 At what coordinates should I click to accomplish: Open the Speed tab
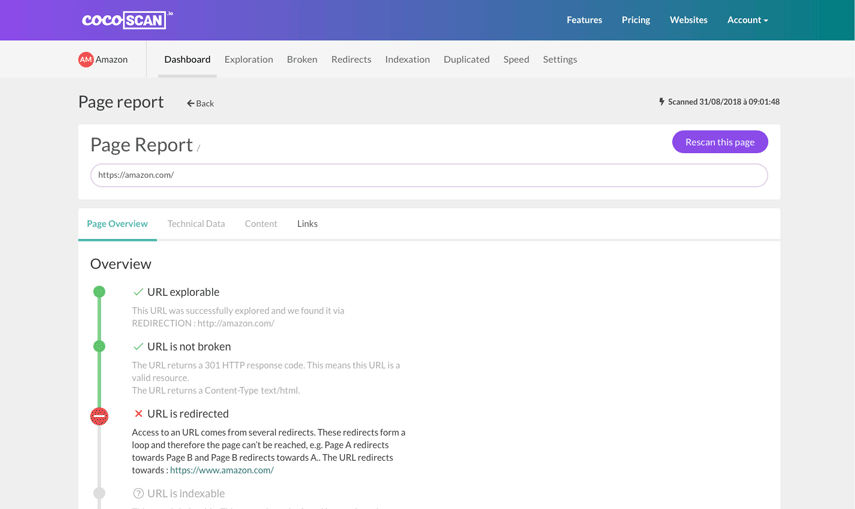pyautogui.click(x=516, y=59)
